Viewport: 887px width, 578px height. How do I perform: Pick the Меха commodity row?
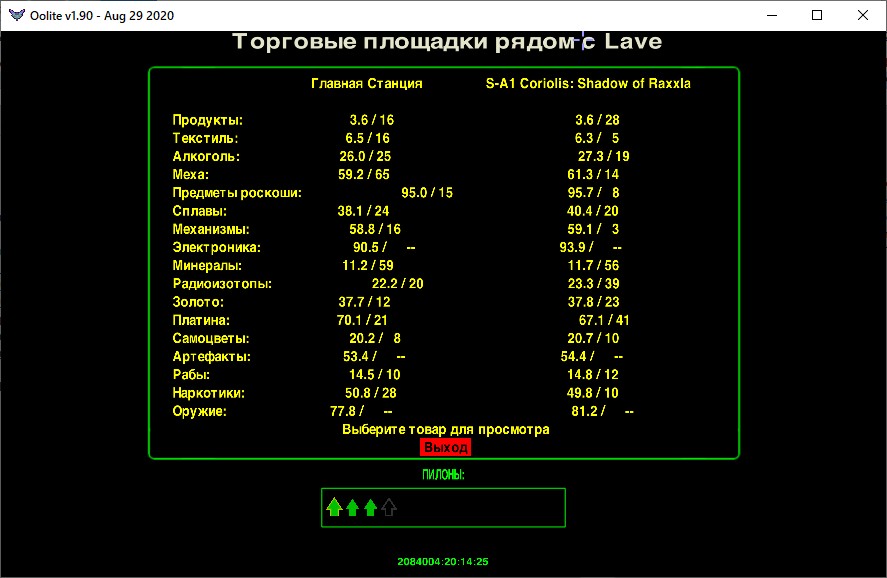point(191,174)
